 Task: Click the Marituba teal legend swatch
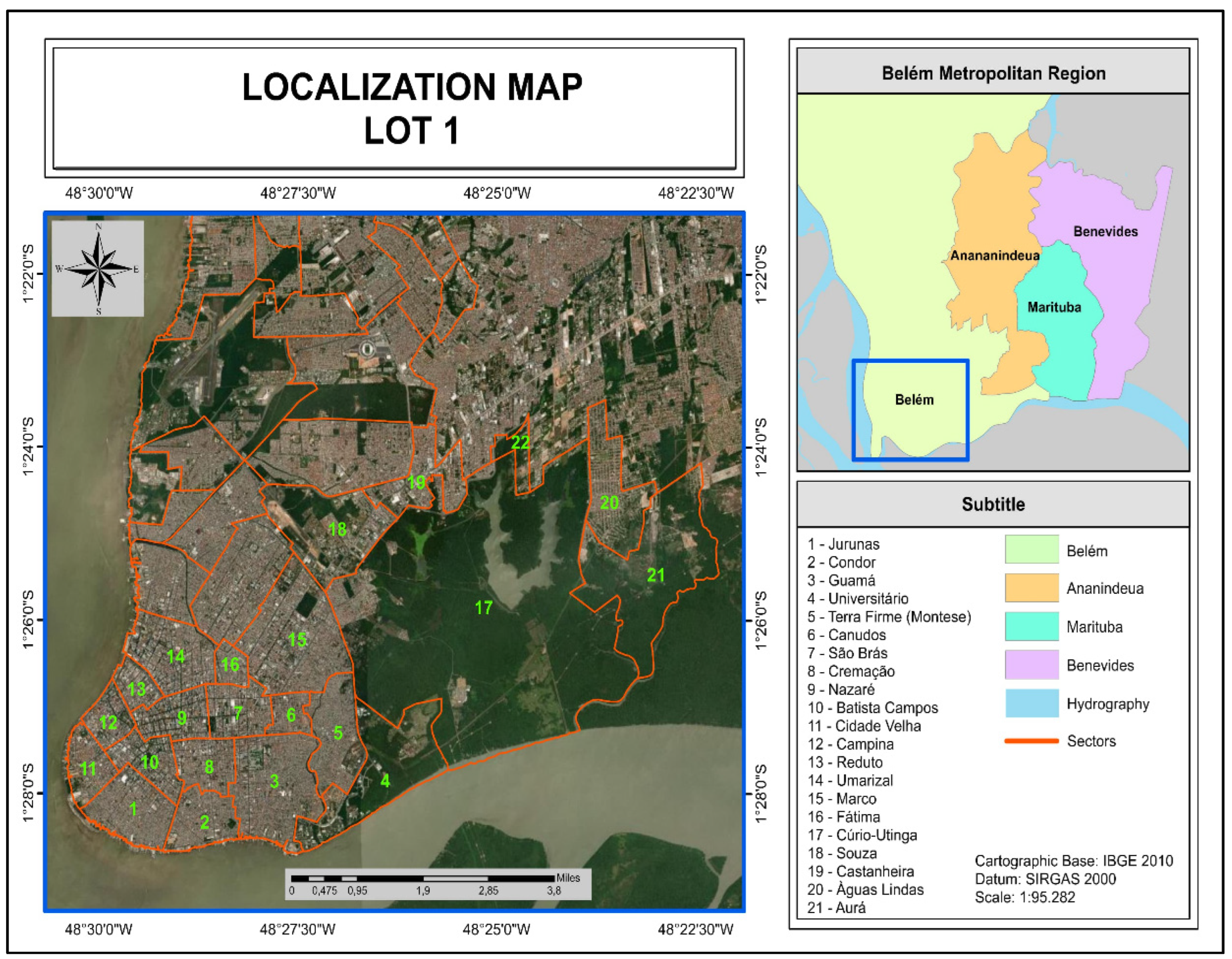click(x=1031, y=627)
